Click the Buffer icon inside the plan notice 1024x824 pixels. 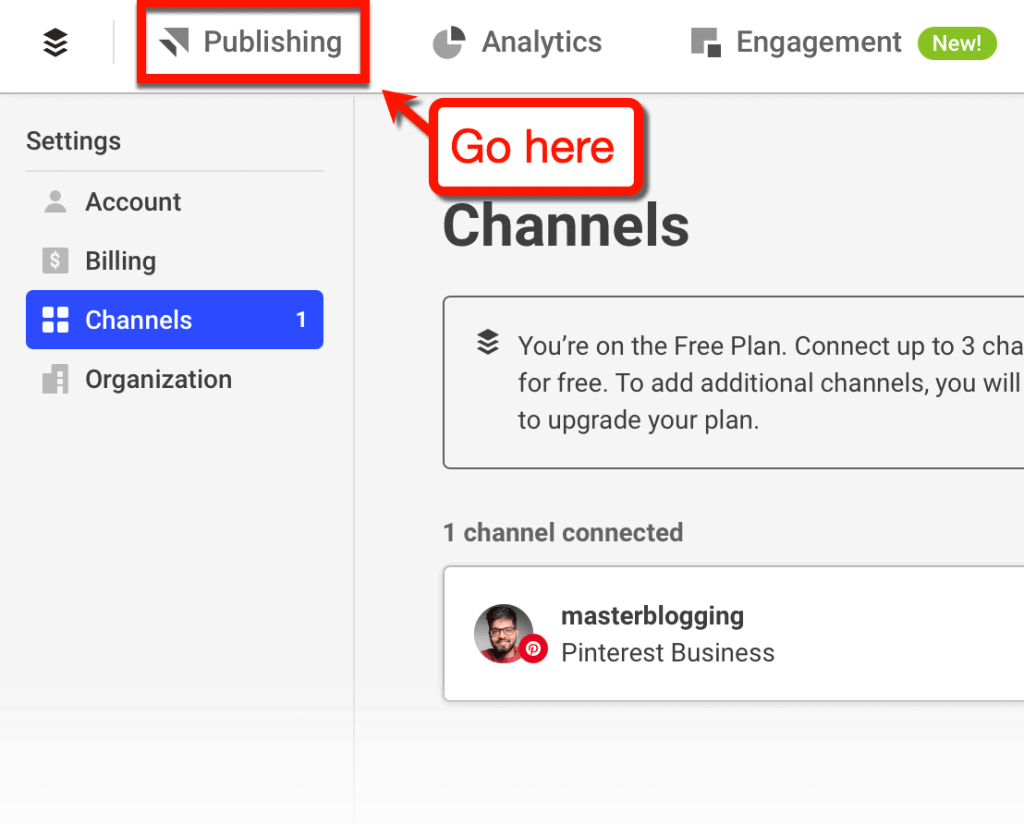pyautogui.click(x=487, y=342)
